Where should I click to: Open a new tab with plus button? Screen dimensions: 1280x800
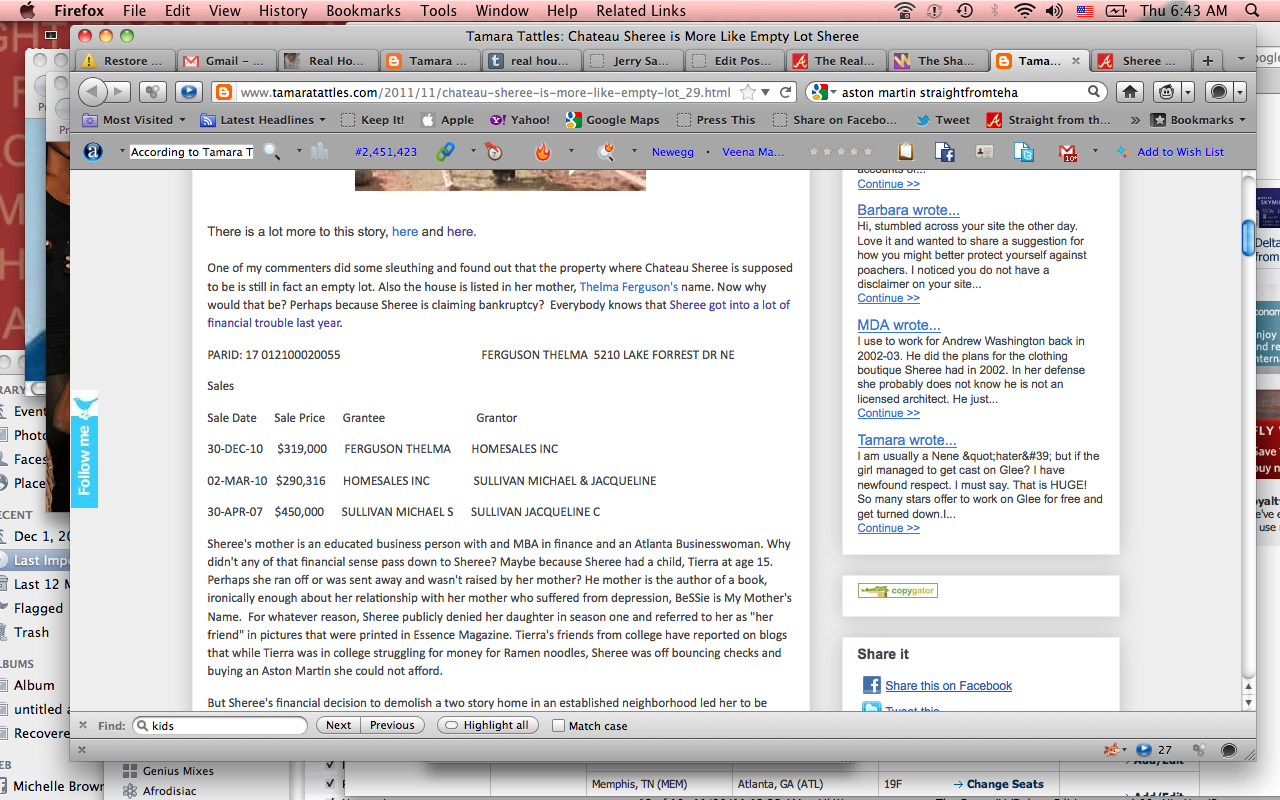[x=1208, y=61]
